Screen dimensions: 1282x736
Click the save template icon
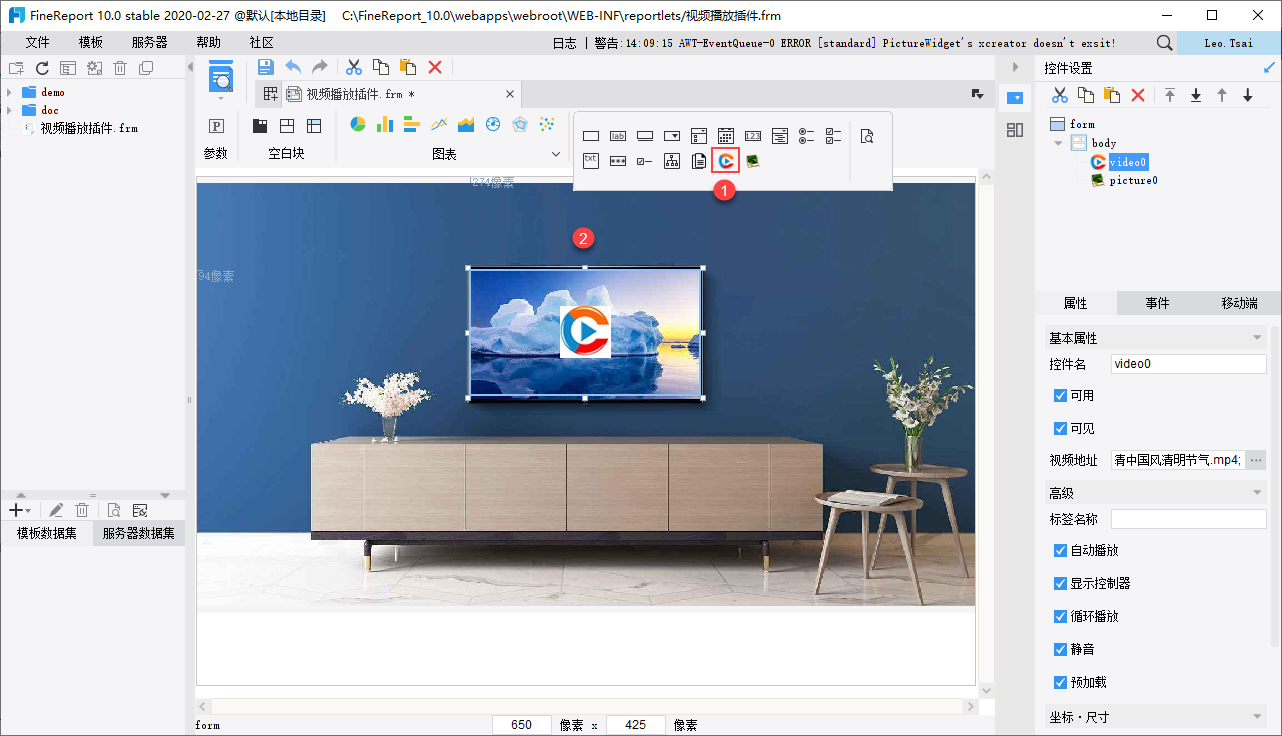point(265,67)
